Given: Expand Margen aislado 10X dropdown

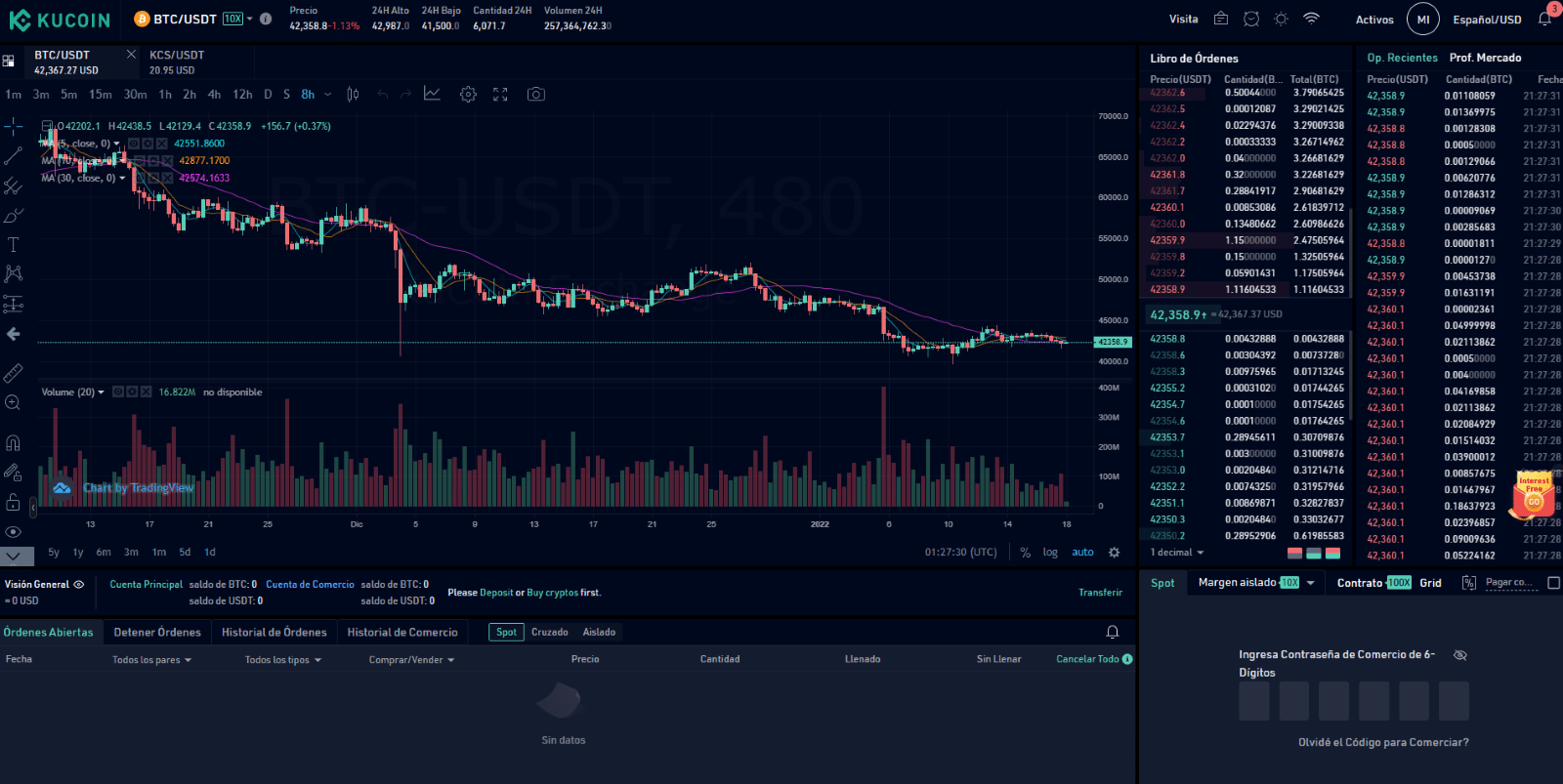Looking at the screenshot, I should pyautogui.click(x=1310, y=583).
